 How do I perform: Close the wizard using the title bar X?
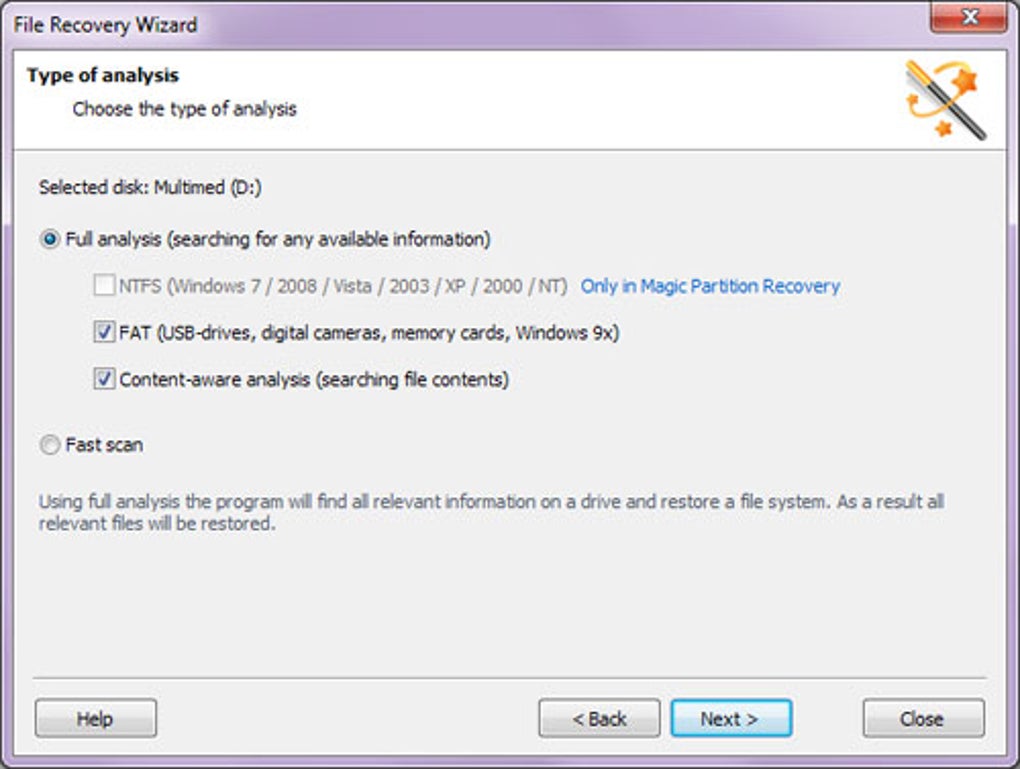(x=968, y=18)
